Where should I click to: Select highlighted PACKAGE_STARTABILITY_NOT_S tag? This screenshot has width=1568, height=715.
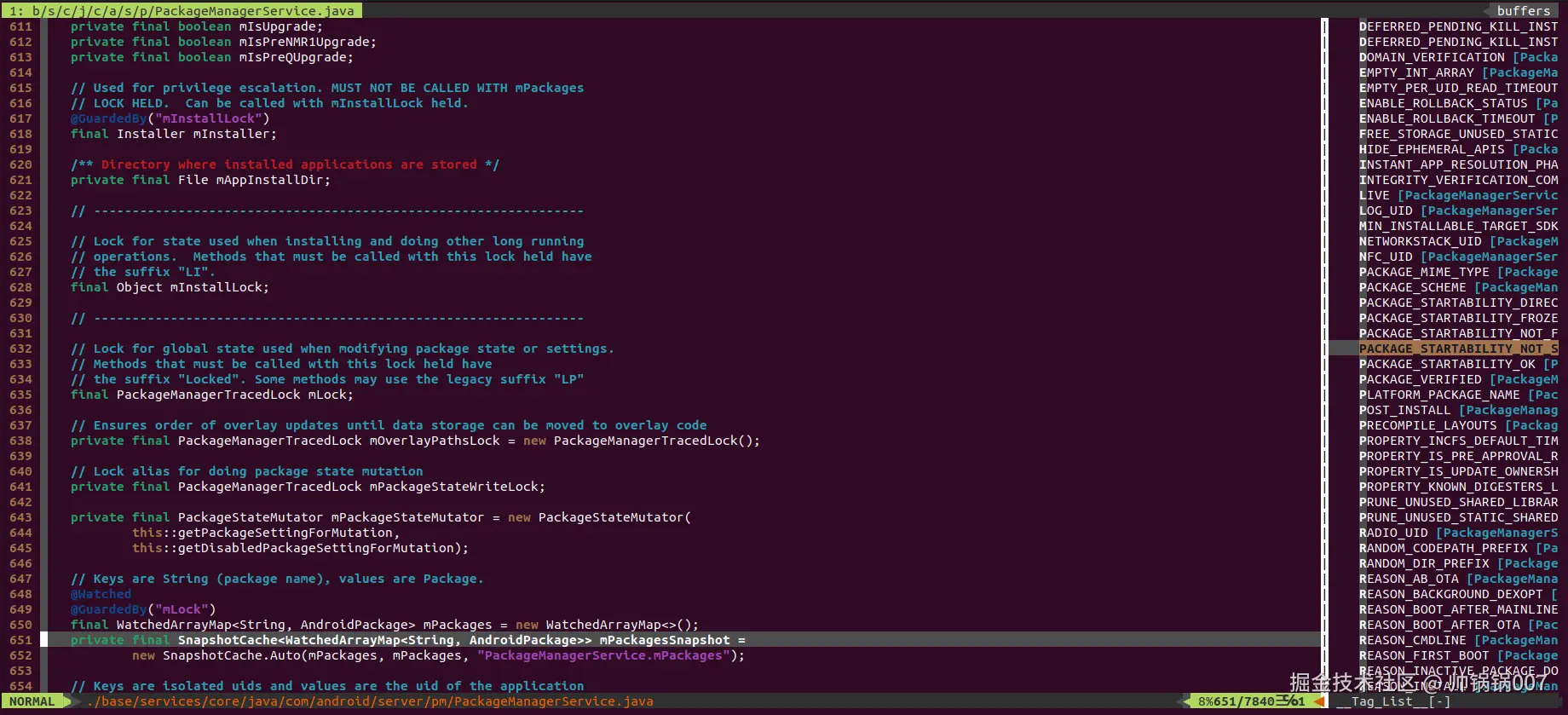click(1458, 349)
